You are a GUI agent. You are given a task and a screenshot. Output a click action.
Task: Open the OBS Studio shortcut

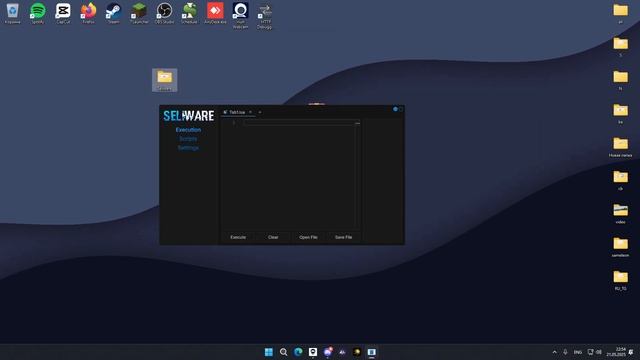tap(164, 13)
